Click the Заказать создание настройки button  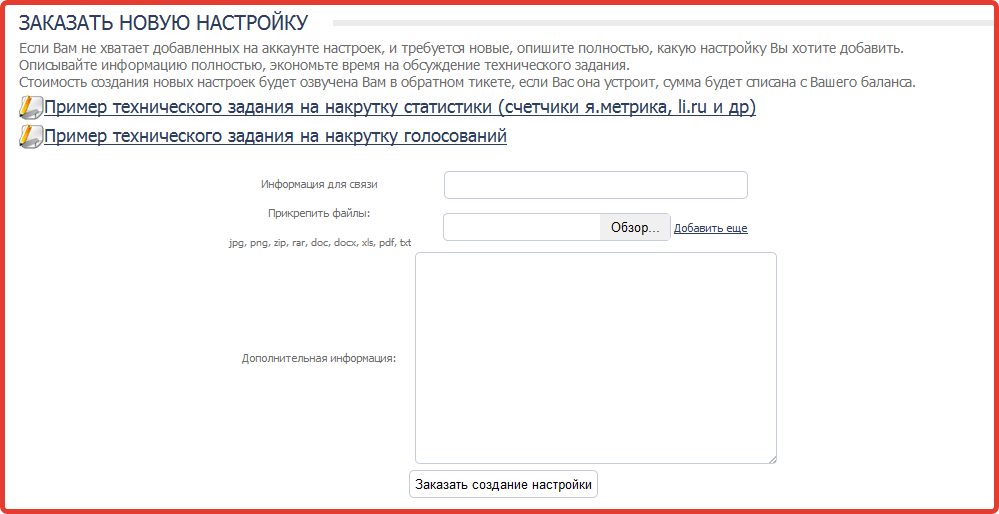point(503,485)
